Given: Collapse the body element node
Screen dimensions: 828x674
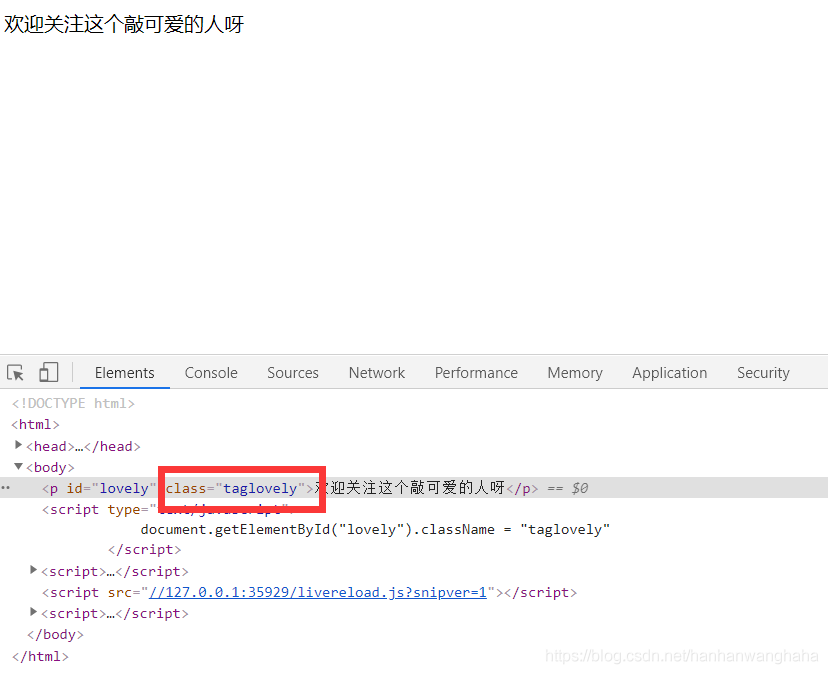Looking at the screenshot, I should click(18, 466).
